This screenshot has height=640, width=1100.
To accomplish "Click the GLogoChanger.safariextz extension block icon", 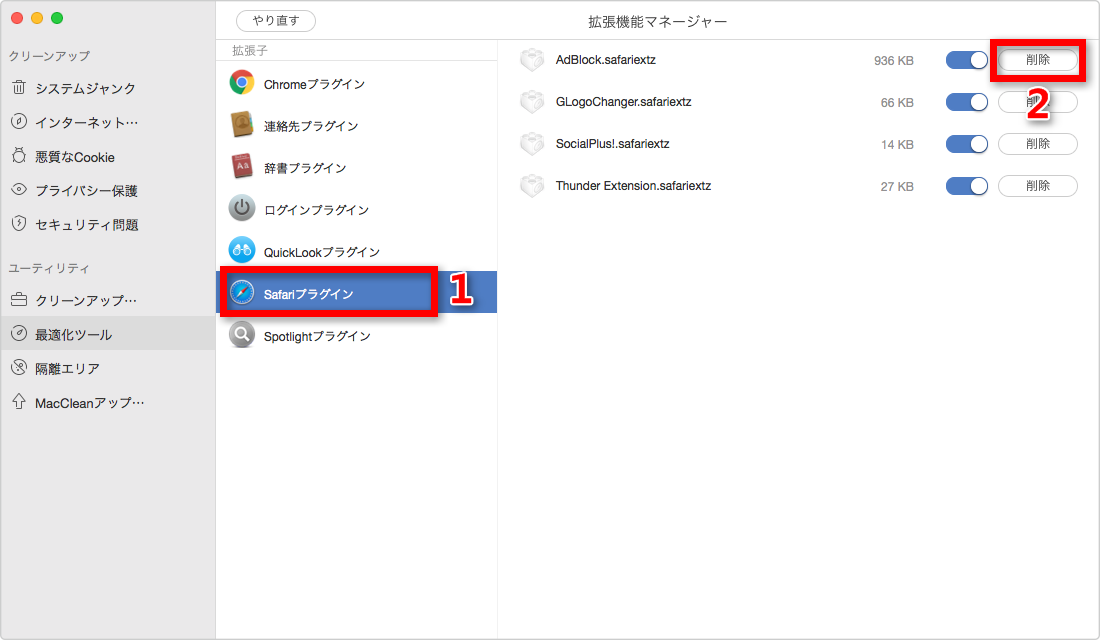I will pos(532,102).
